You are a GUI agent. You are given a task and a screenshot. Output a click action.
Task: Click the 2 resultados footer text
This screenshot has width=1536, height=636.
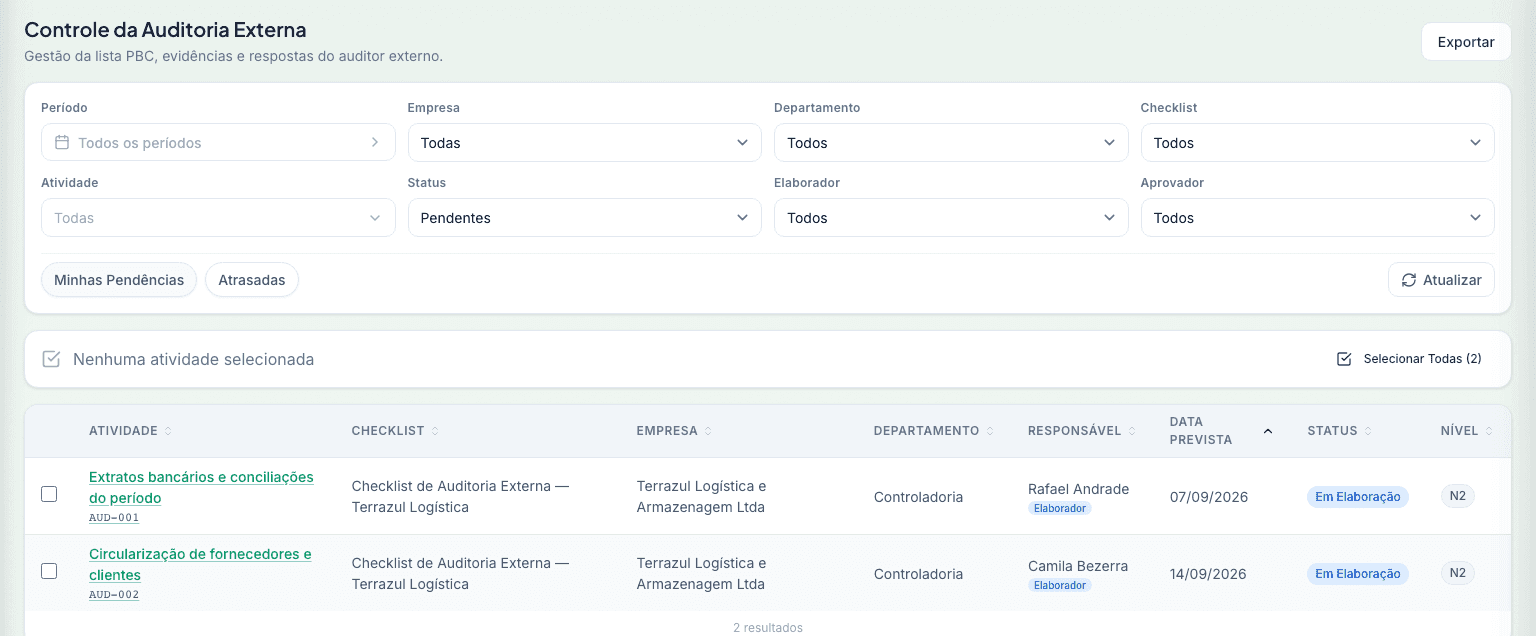(x=768, y=628)
